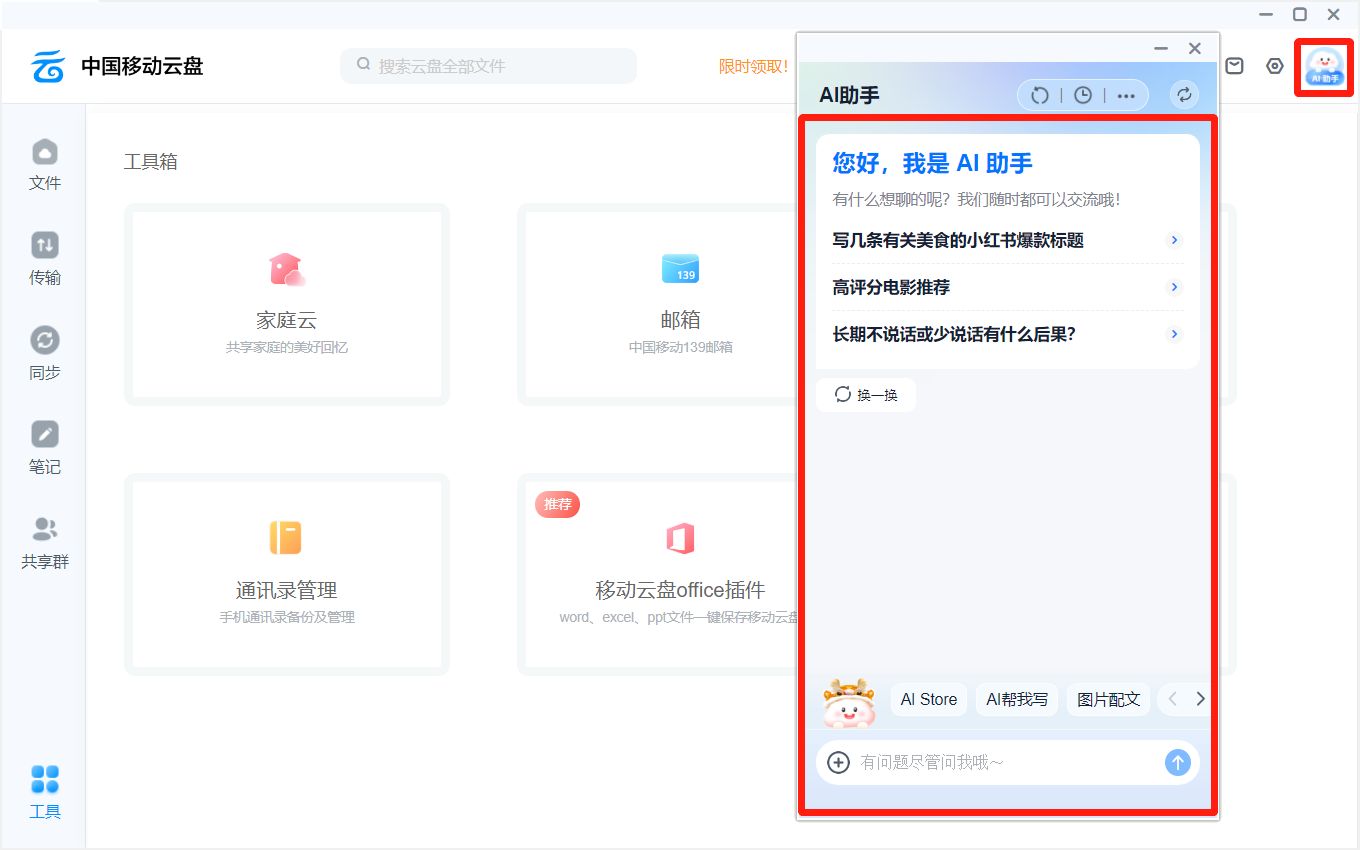Open the three-dot more options in AI助手

[x=1126, y=95]
